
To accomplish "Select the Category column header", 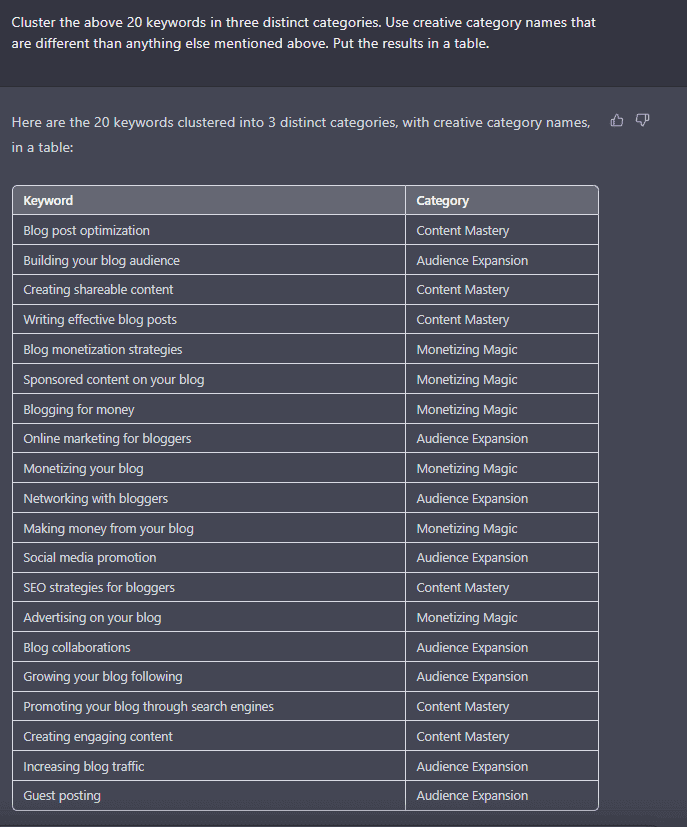I will pyautogui.click(x=501, y=200).
